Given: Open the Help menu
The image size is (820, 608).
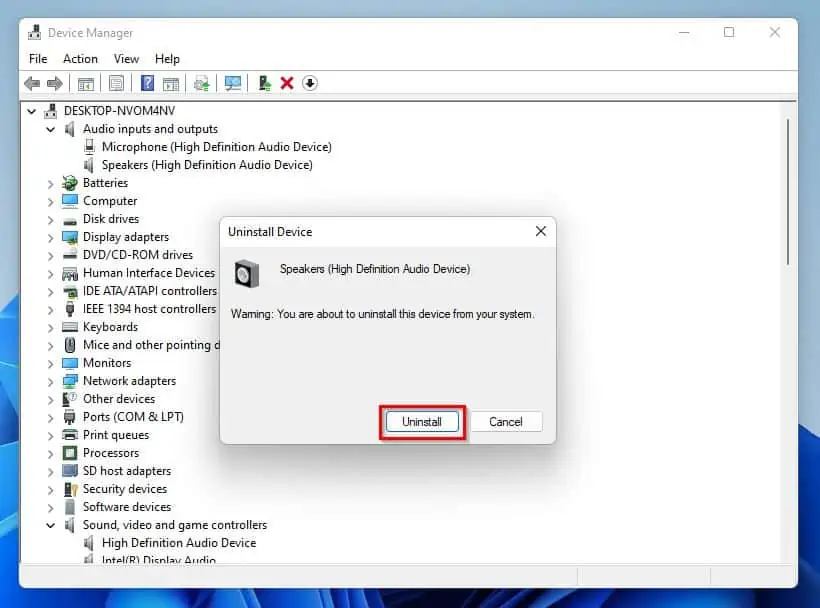Looking at the screenshot, I should coord(167,59).
